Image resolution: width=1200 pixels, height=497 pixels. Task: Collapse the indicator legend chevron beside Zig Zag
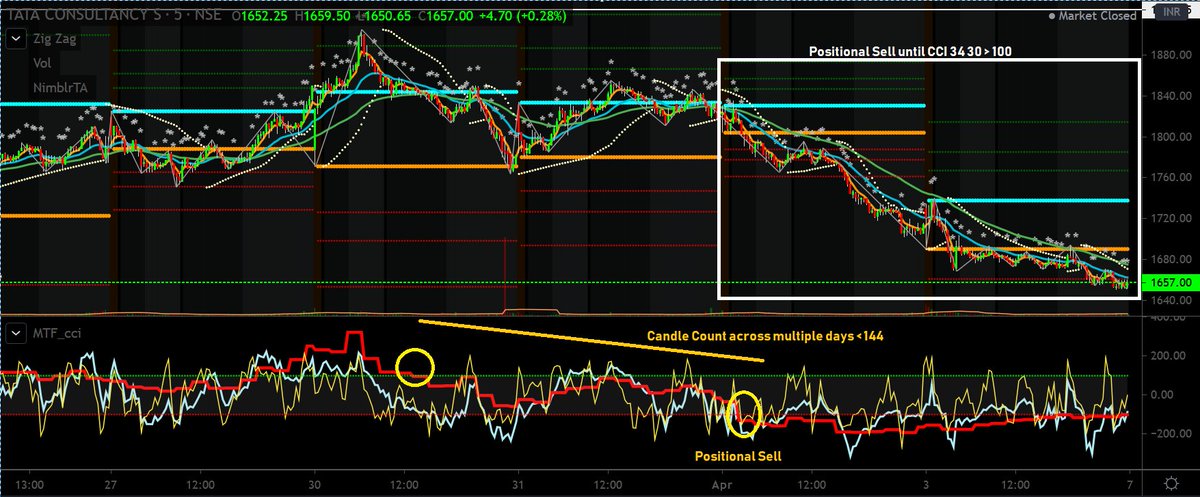(15, 41)
